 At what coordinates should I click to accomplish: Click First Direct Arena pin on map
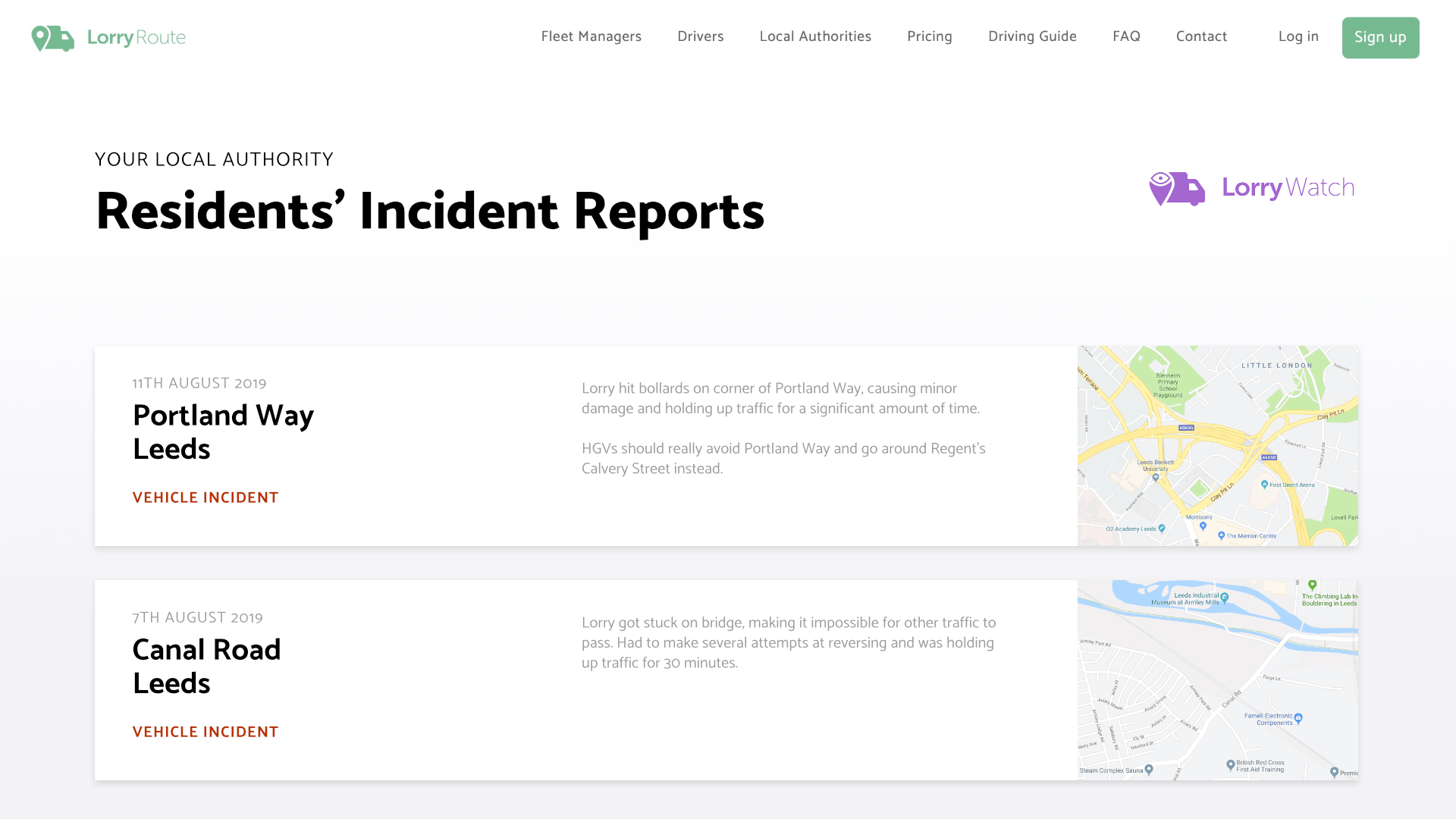[1264, 484]
